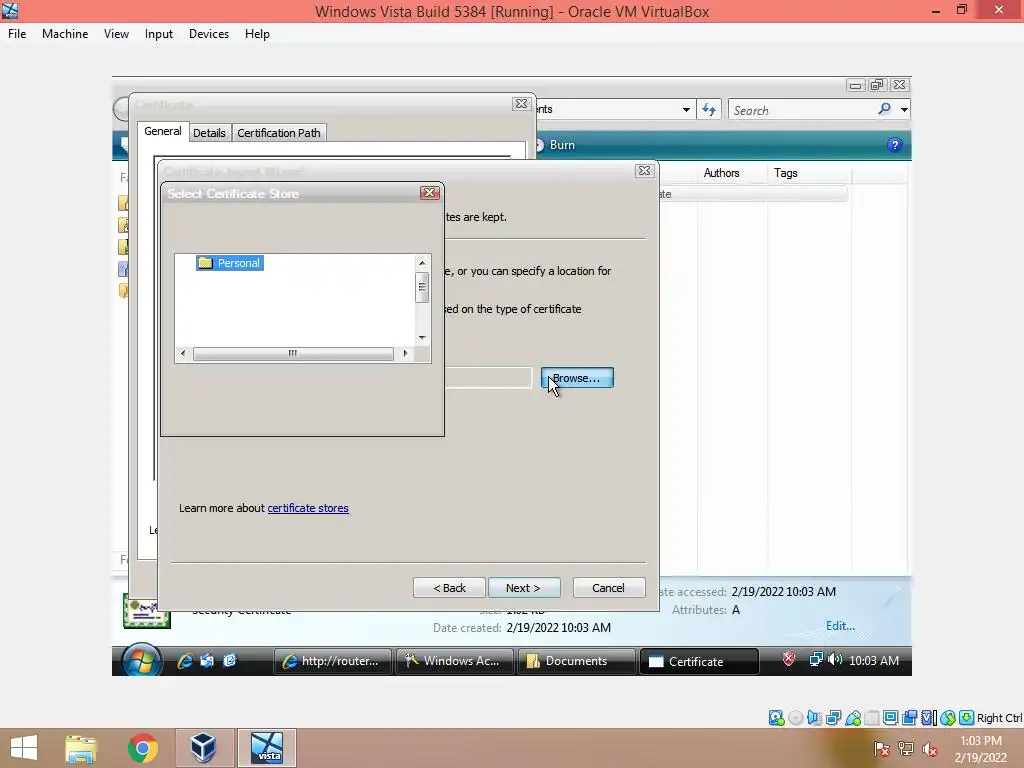Open Google Chrome from host taskbar
Viewport: 1024px width, 768px height.
[142, 748]
